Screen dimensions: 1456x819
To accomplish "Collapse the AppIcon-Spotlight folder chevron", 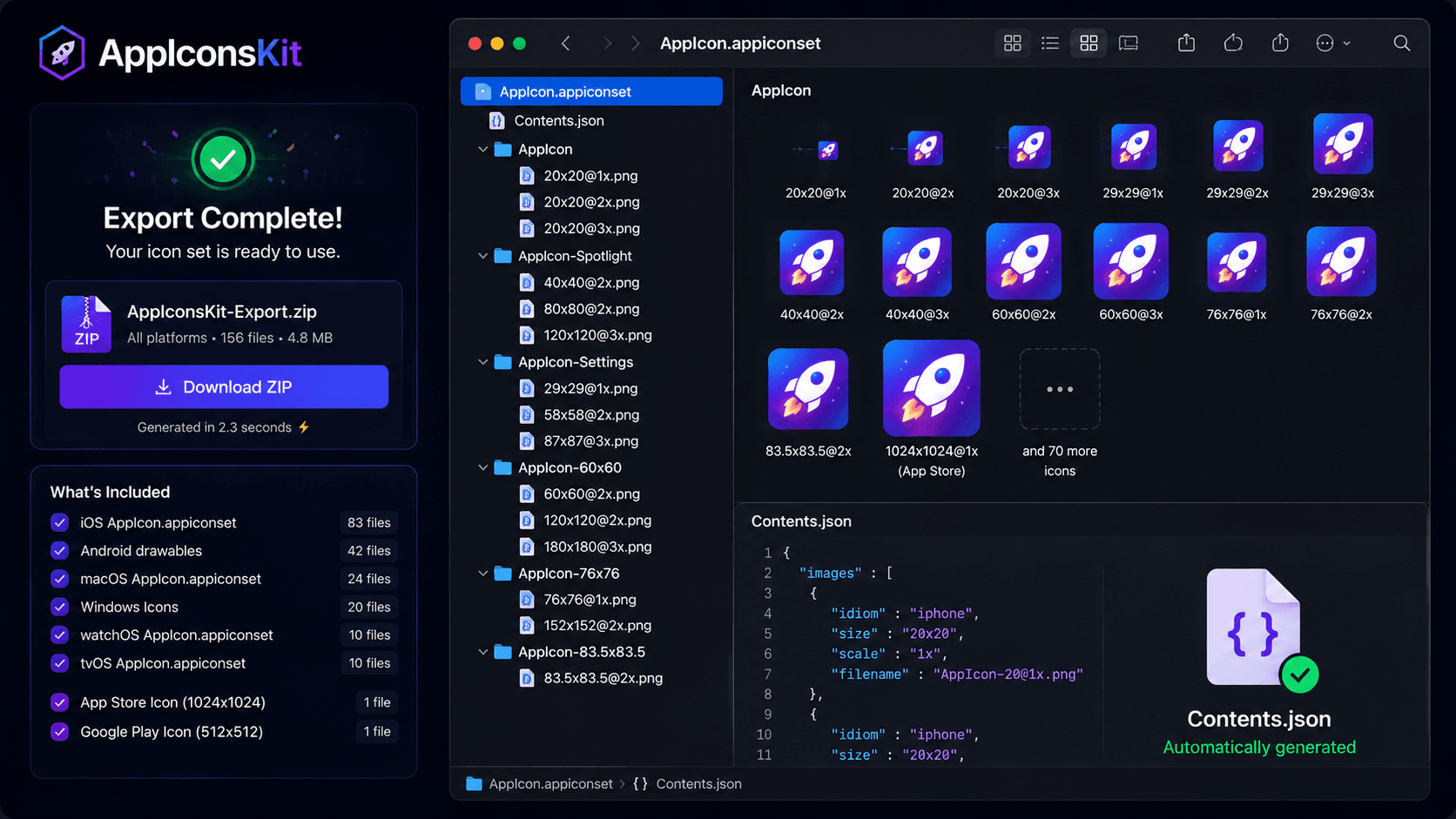I will [x=482, y=256].
